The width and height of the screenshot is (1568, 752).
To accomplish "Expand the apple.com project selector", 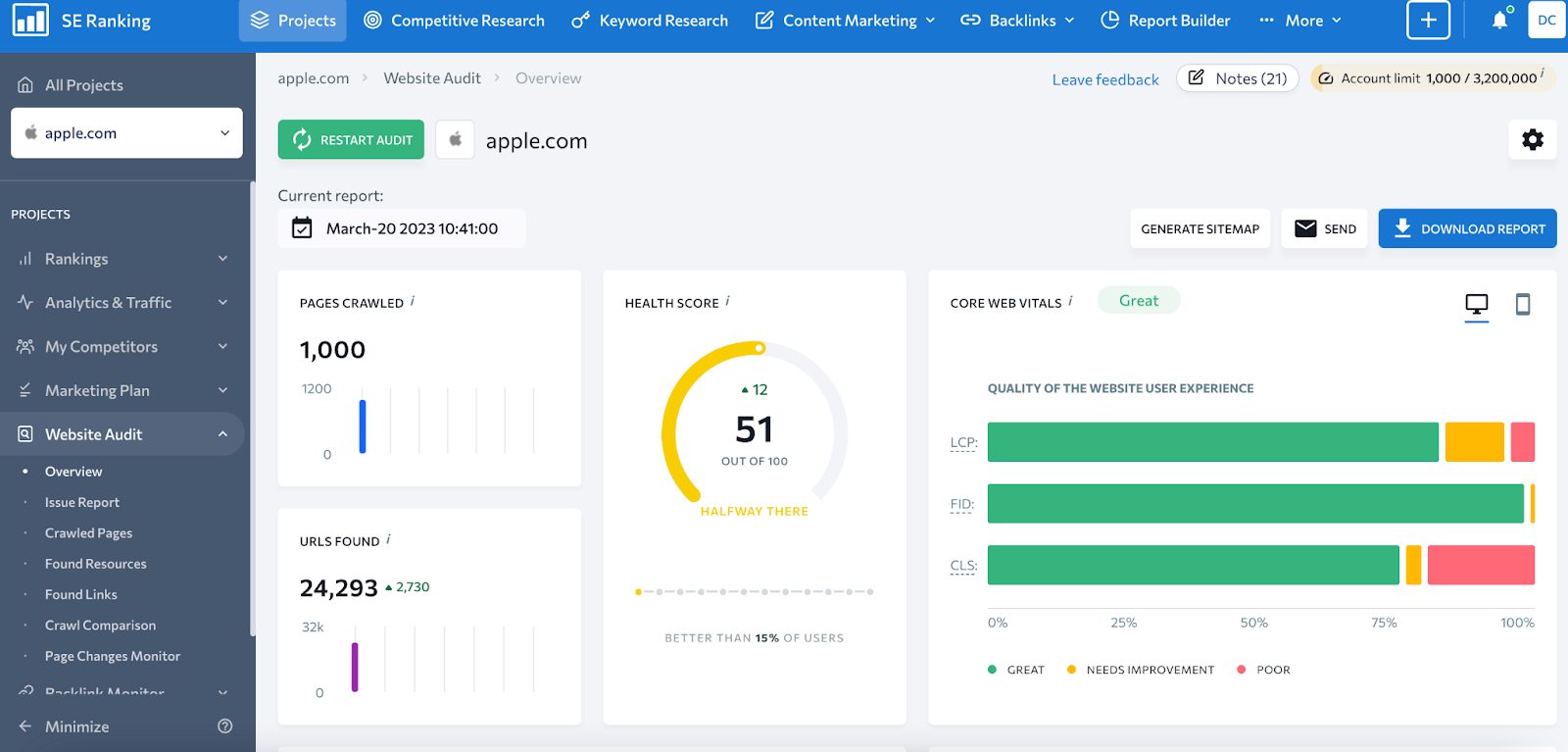I will click(126, 132).
